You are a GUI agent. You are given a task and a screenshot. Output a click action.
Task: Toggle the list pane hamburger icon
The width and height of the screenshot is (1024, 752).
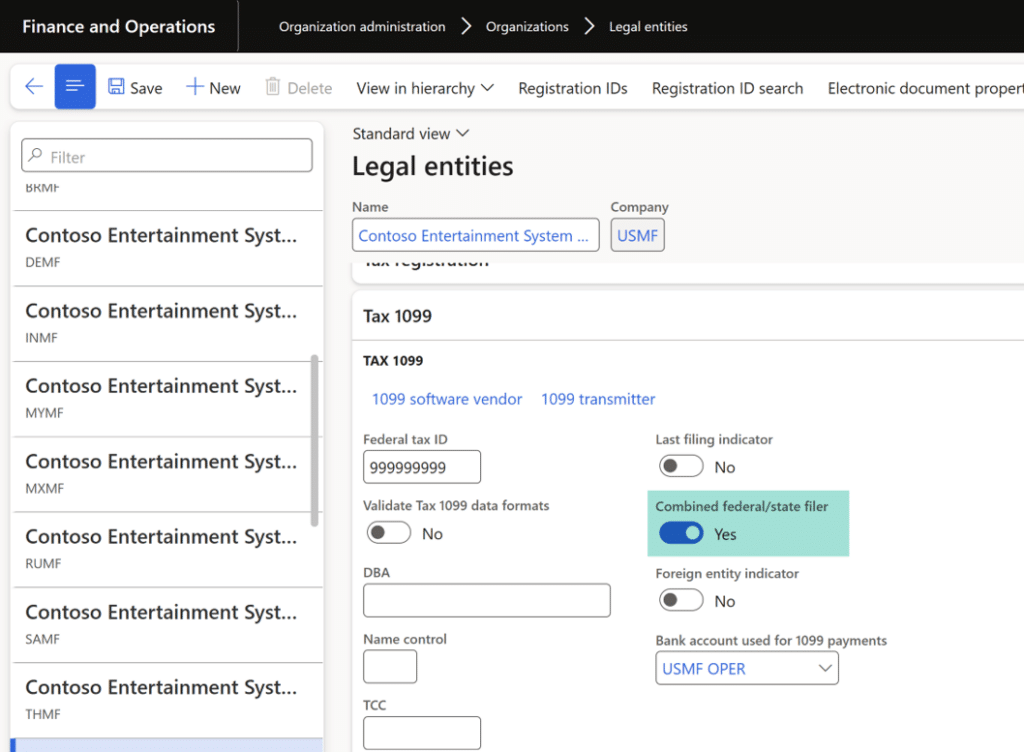pyautogui.click(x=76, y=87)
